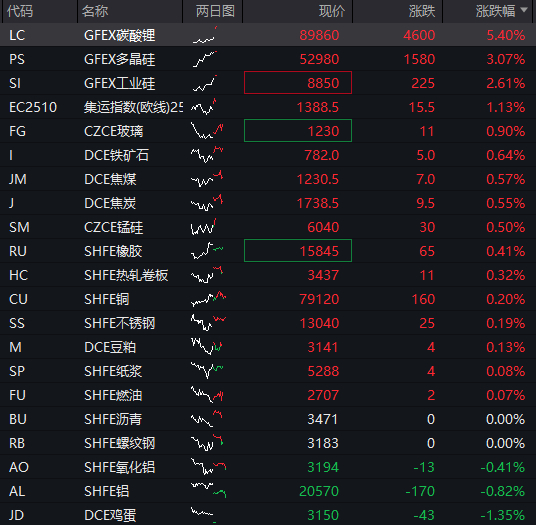The image size is (536, 525).
Task: Click the DCE铁矿石 contract name
Action: pos(116,155)
